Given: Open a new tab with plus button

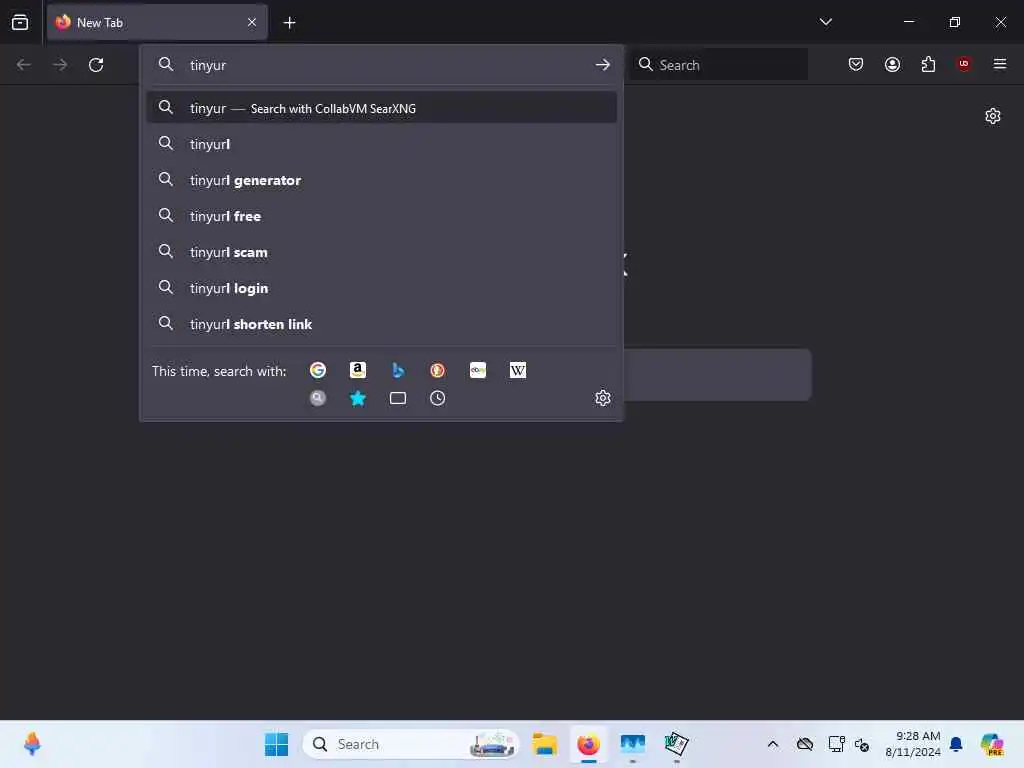Looking at the screenshot, I should point(289,23).
